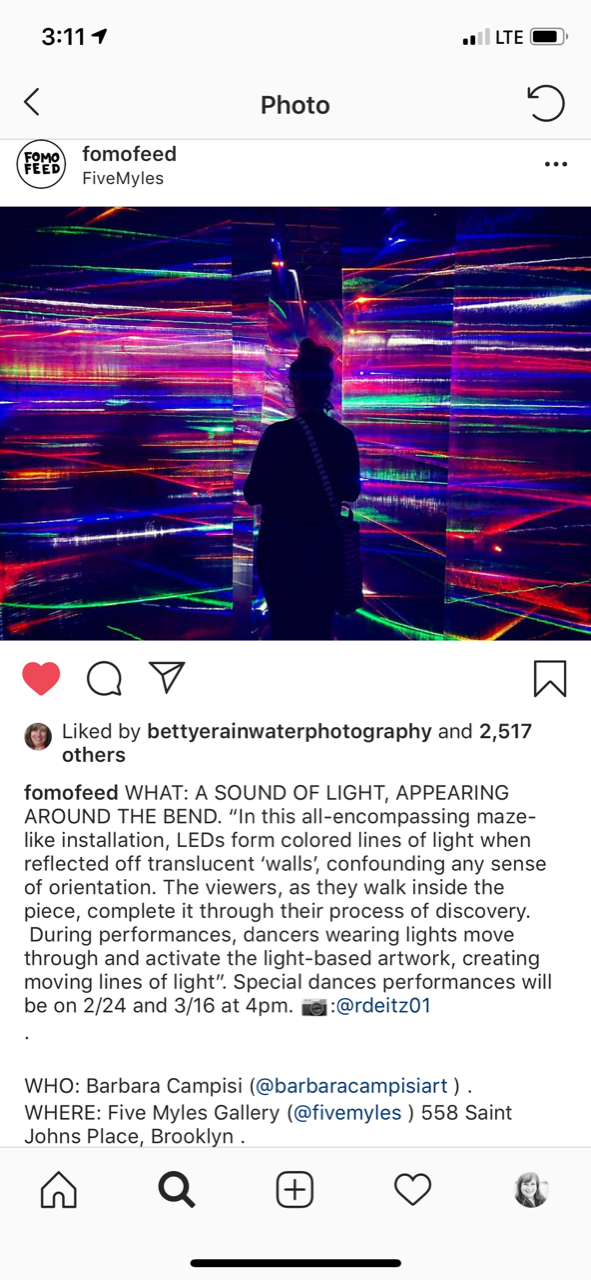
Task: Open the three-dot post options menu
Action: point(556,165)
